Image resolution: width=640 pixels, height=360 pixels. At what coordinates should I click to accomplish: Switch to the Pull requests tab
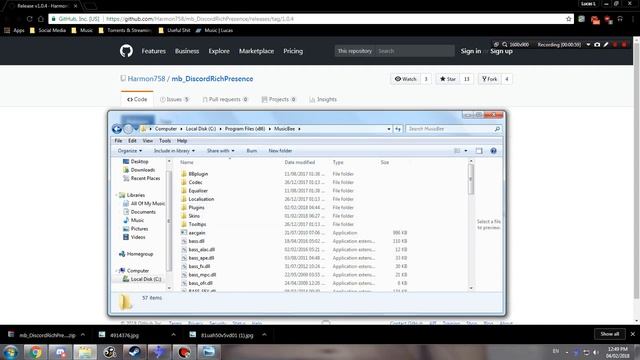tap(225, 99)
